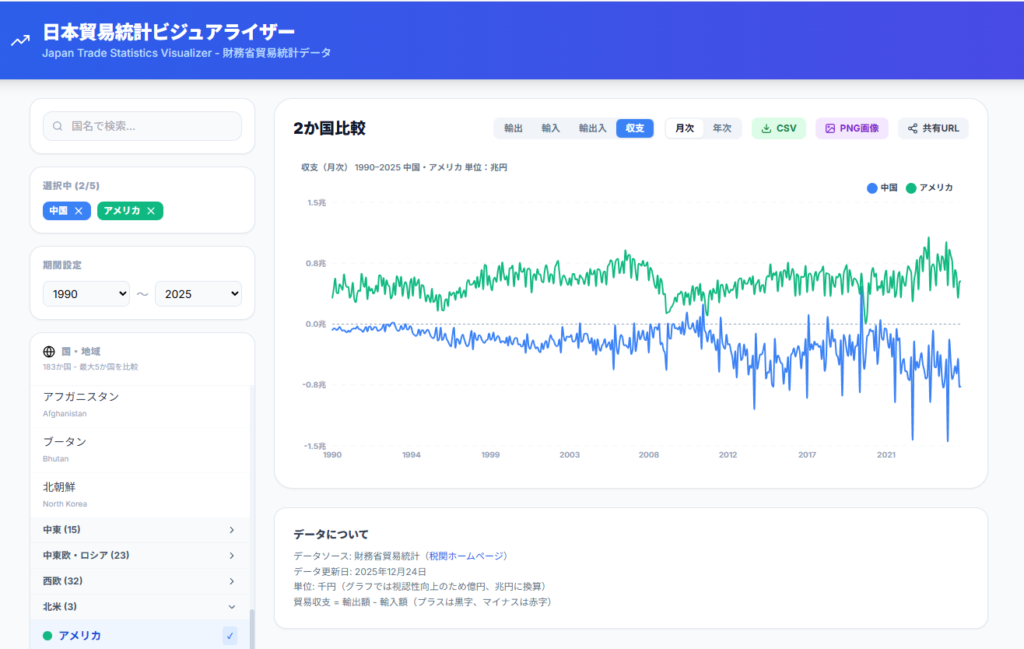The height and width of the screenshot is (649, 1024).
Task: Expand the 中東 (15) region group
Action: pyautogui.click(x=140, y=530)
